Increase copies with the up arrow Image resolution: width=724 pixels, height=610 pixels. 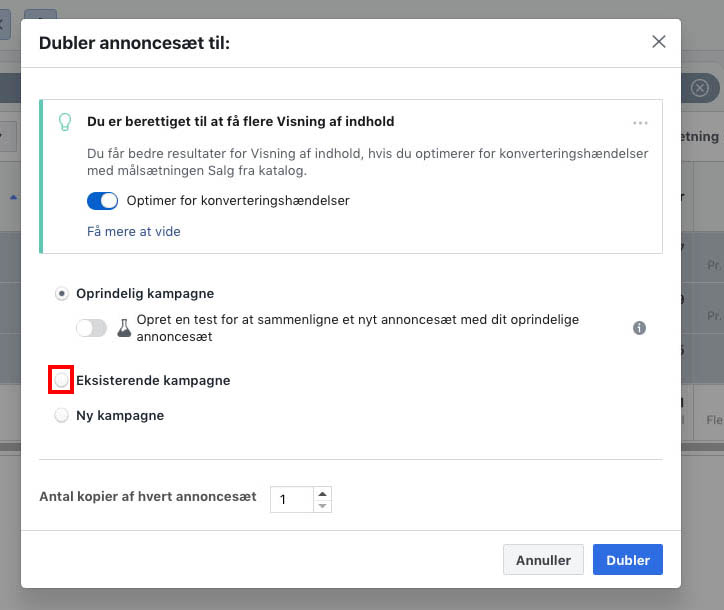pyautogui.click(x=322, y=493)
